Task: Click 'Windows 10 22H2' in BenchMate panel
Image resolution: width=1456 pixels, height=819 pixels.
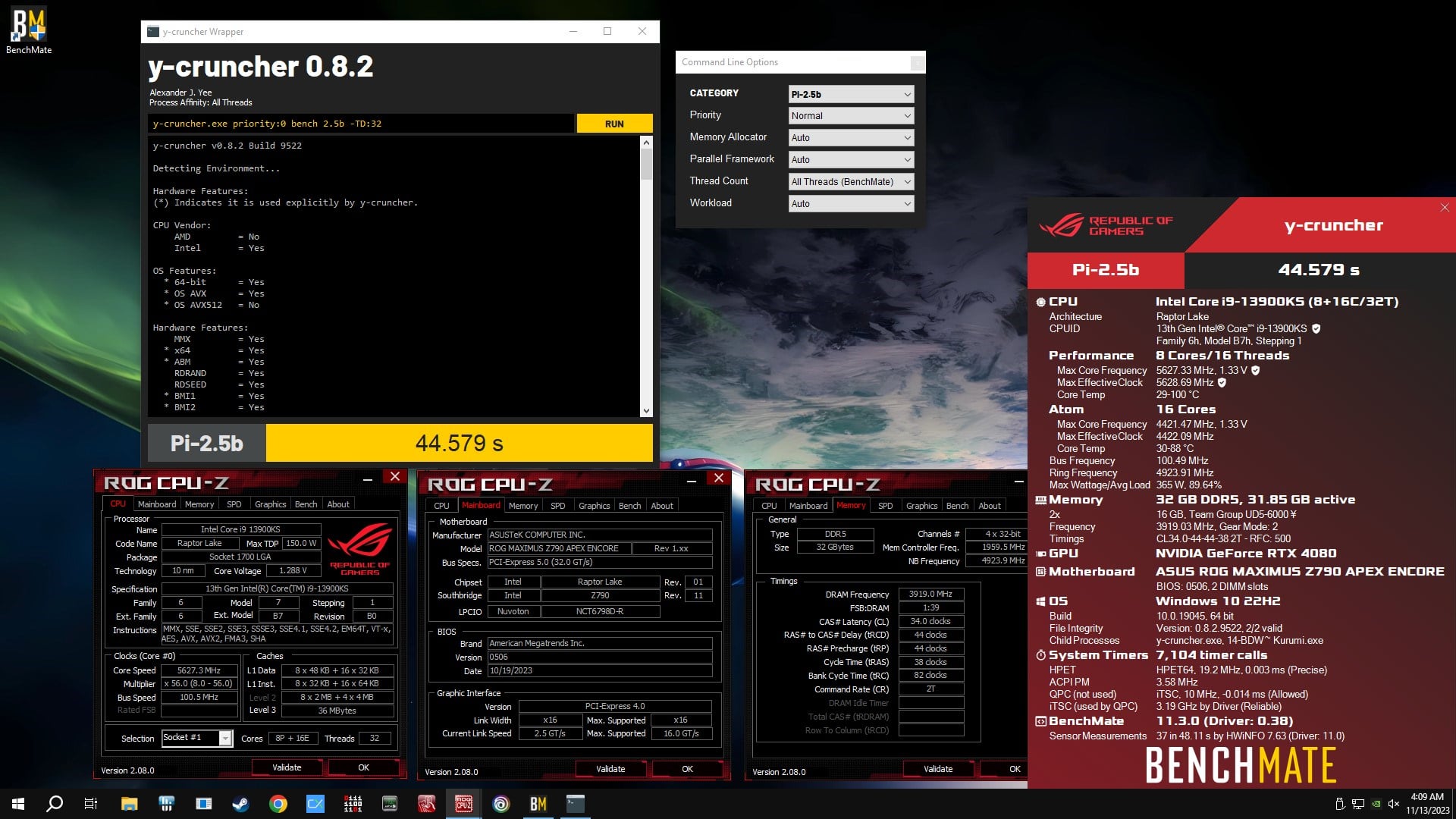Action: pyautogui.click(x=1218, y=601)
